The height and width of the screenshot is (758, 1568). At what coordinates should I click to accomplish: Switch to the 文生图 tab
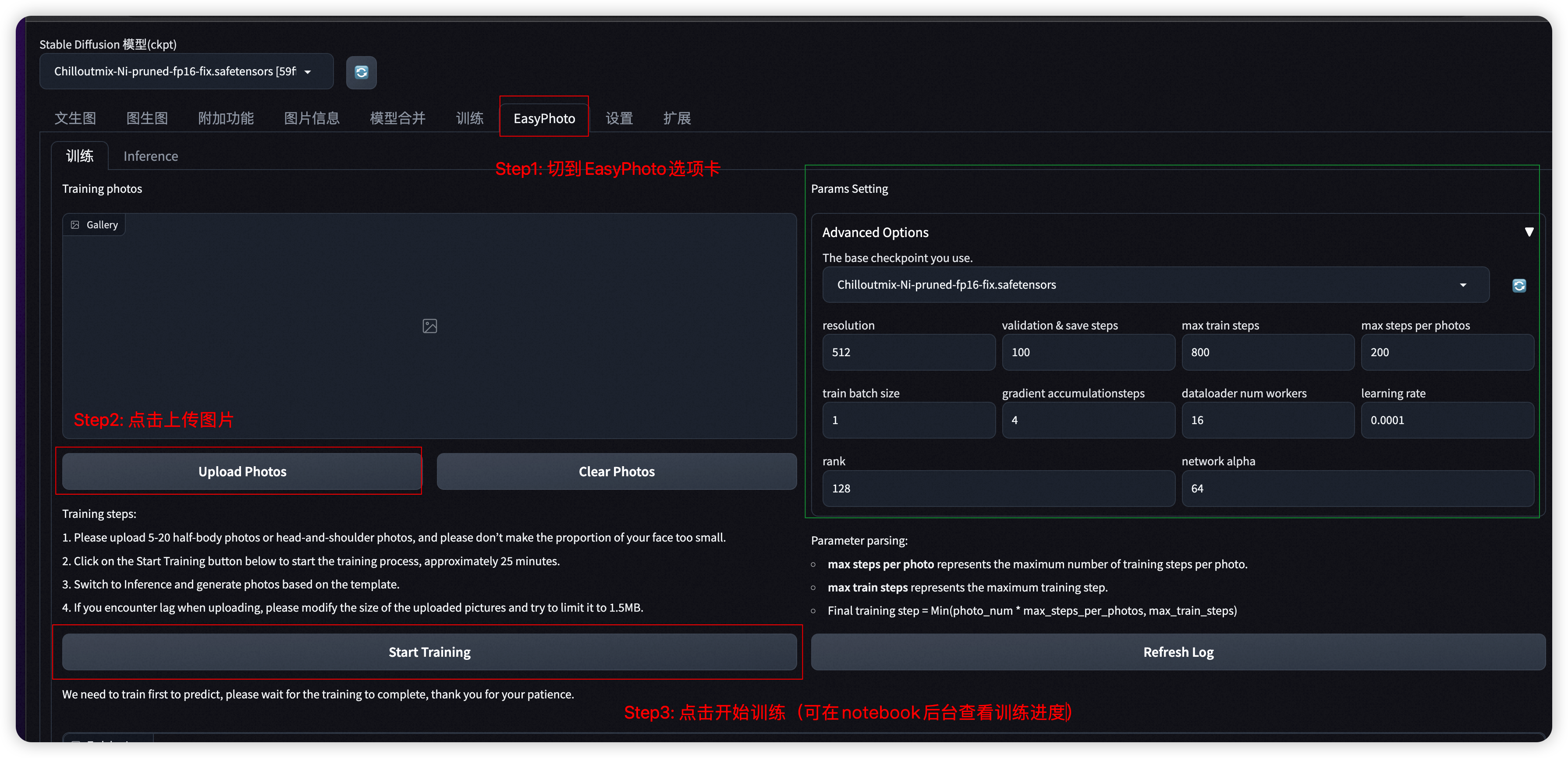[75, 119]
